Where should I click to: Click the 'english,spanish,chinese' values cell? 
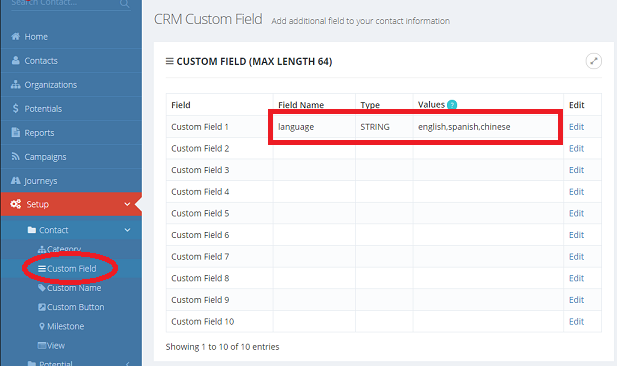(488, 127)
